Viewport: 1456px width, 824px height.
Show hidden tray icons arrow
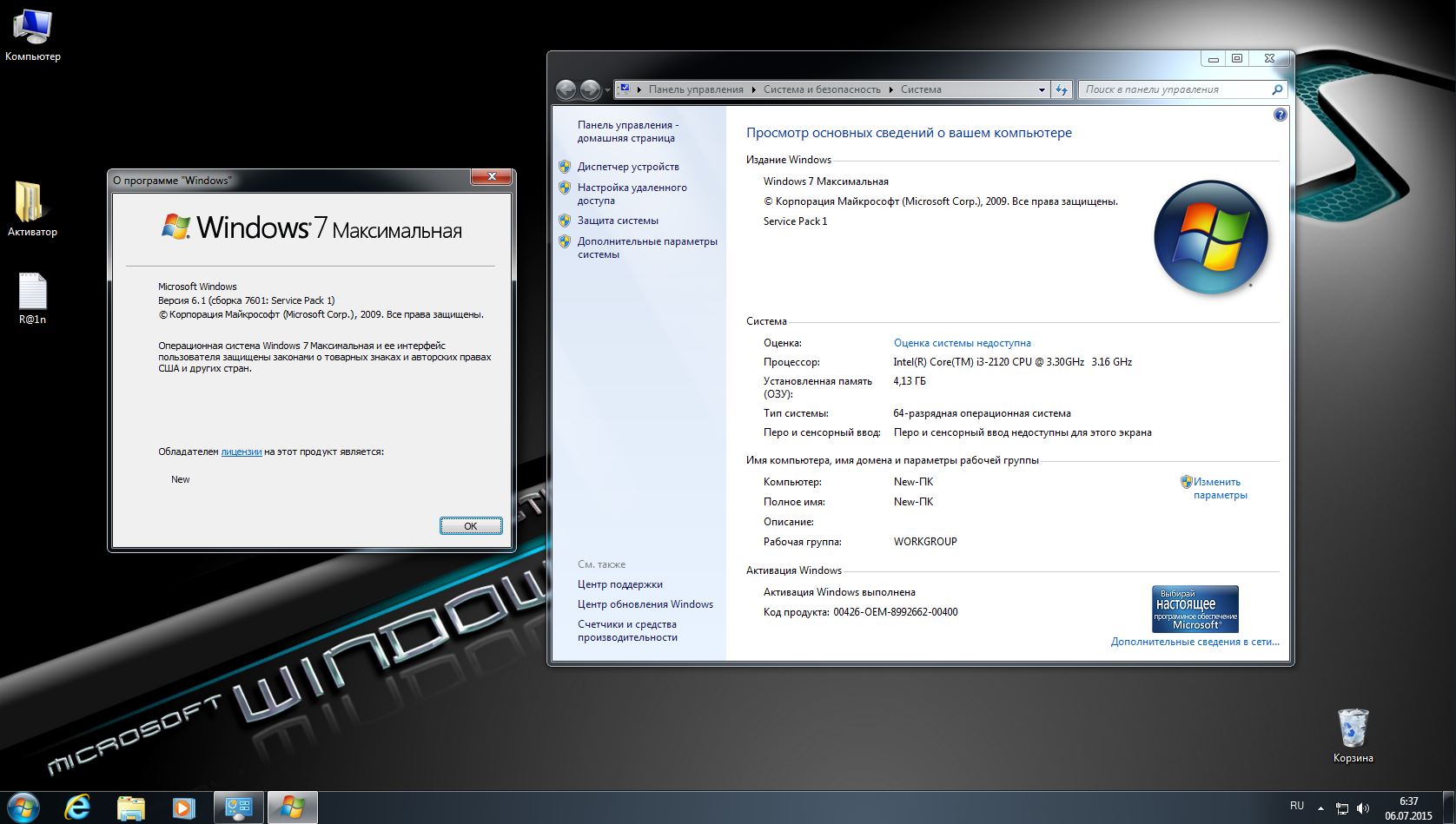pos(1320,808)
